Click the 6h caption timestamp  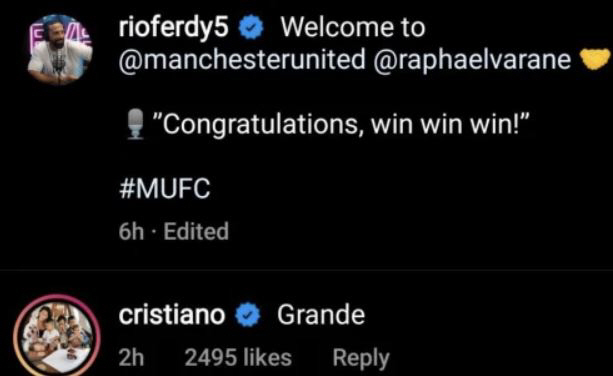coord(131,231)
